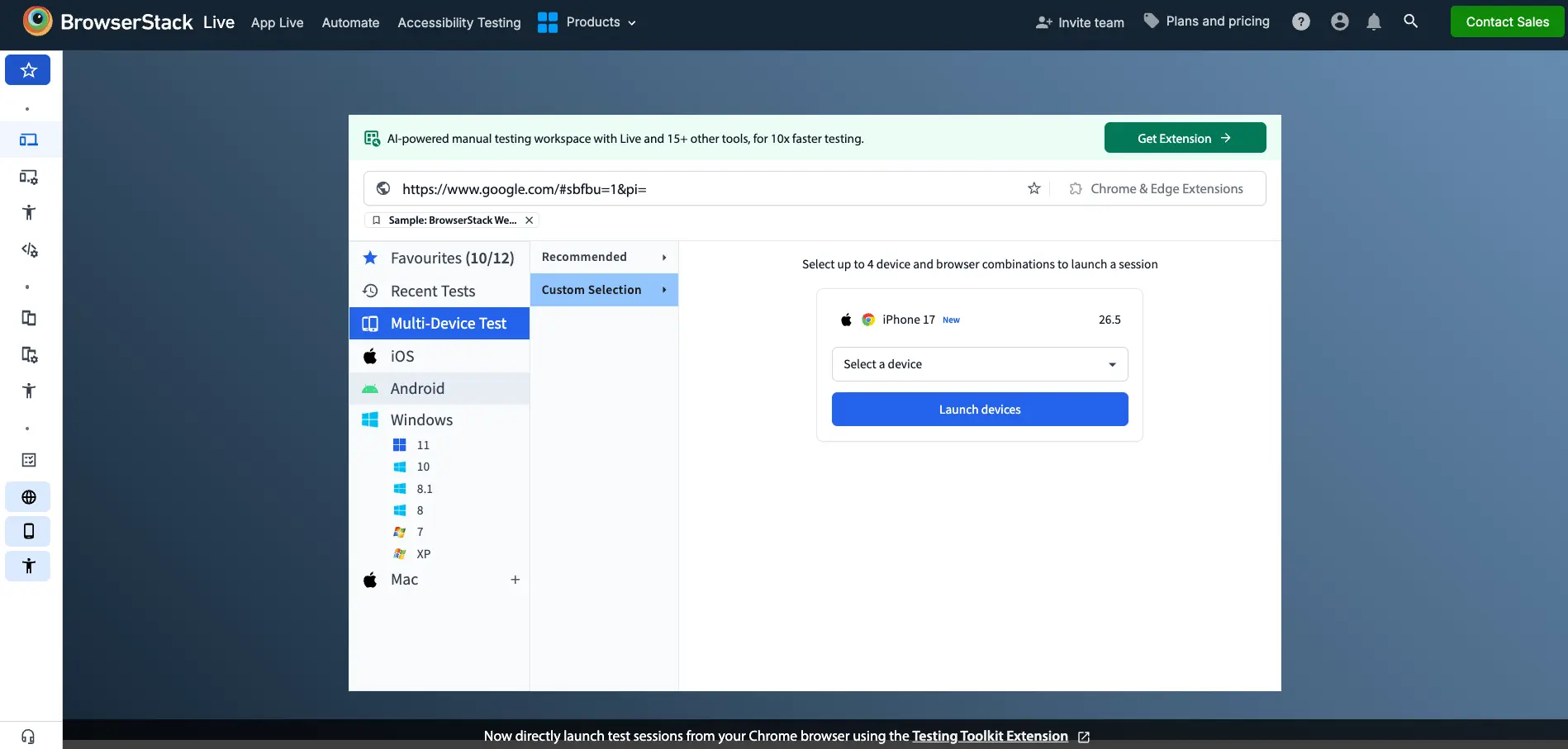Click the BrowserStack logo icon
The height and width of the screenshot is (749, 1568).
[x=37, y=21]
